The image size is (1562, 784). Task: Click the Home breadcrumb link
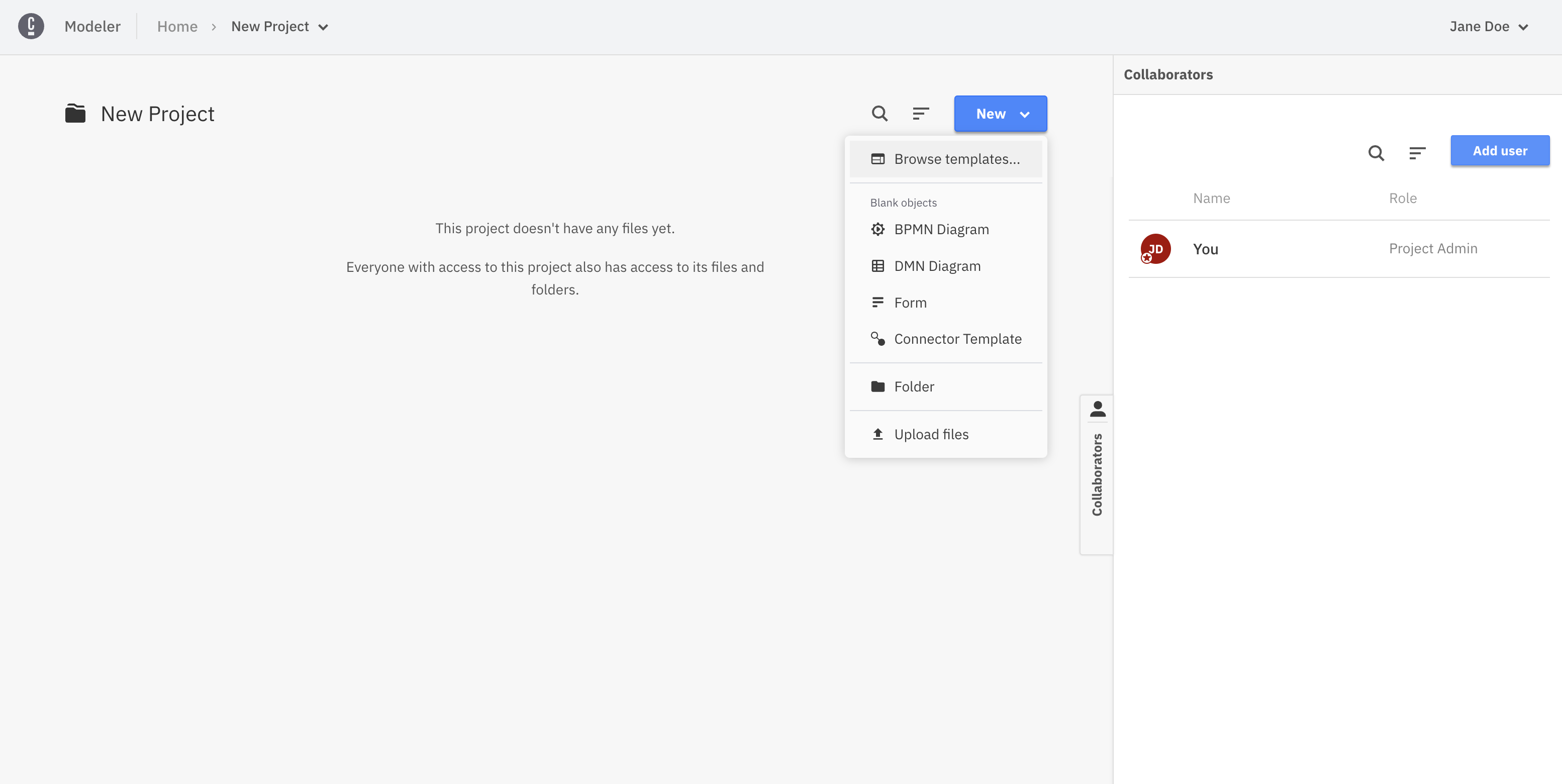[177, 26]
